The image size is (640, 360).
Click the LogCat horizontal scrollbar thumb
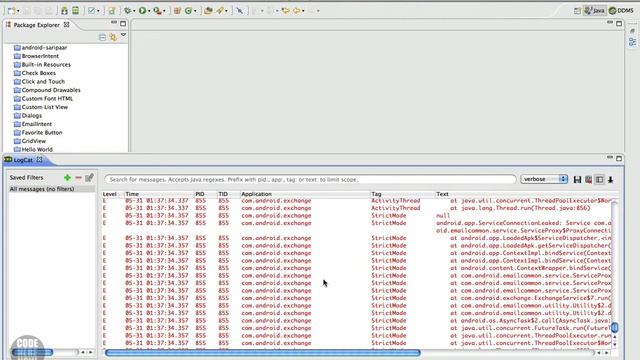(x=262, y=353)
